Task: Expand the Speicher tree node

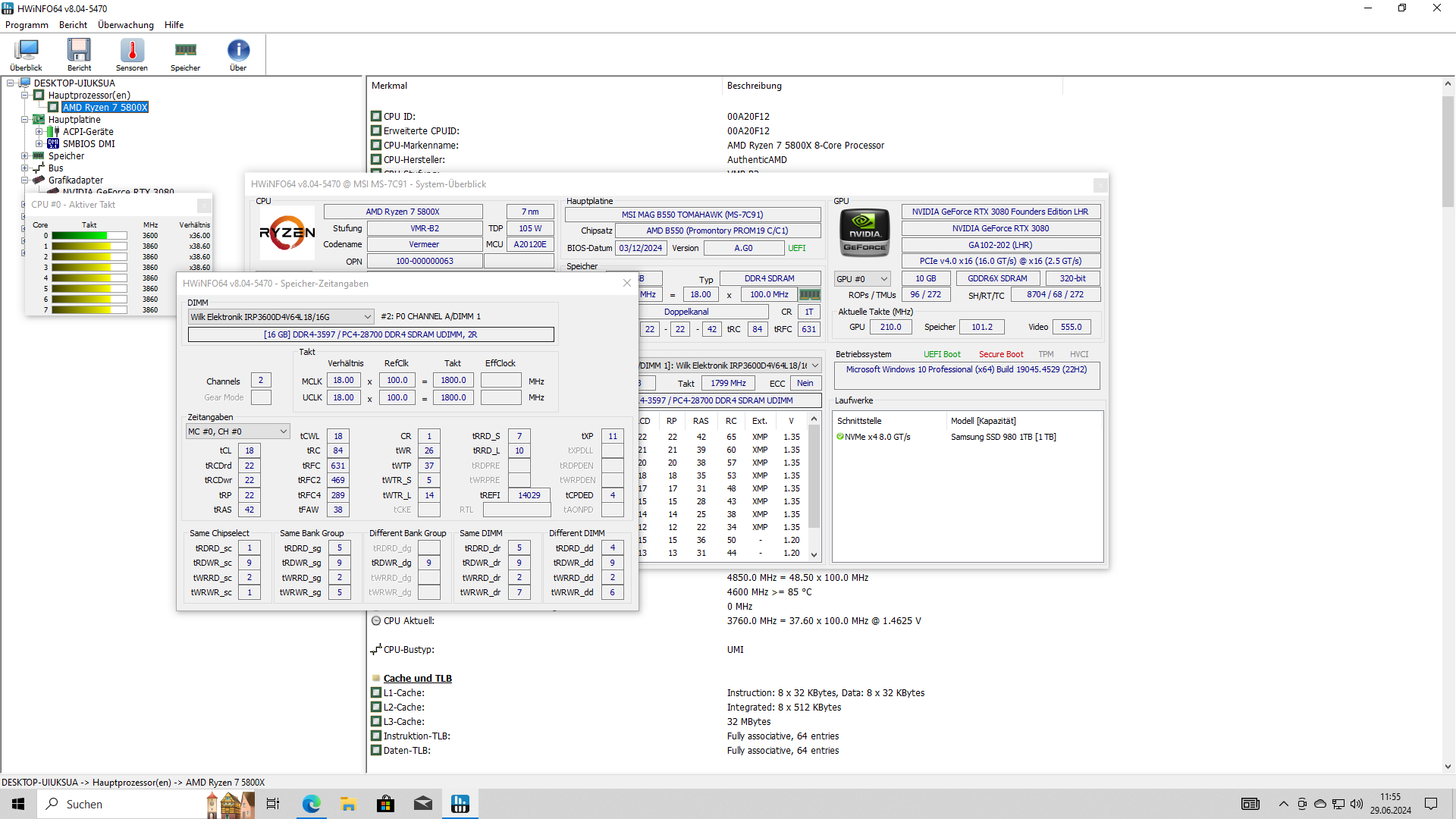Action: (25, 156)
